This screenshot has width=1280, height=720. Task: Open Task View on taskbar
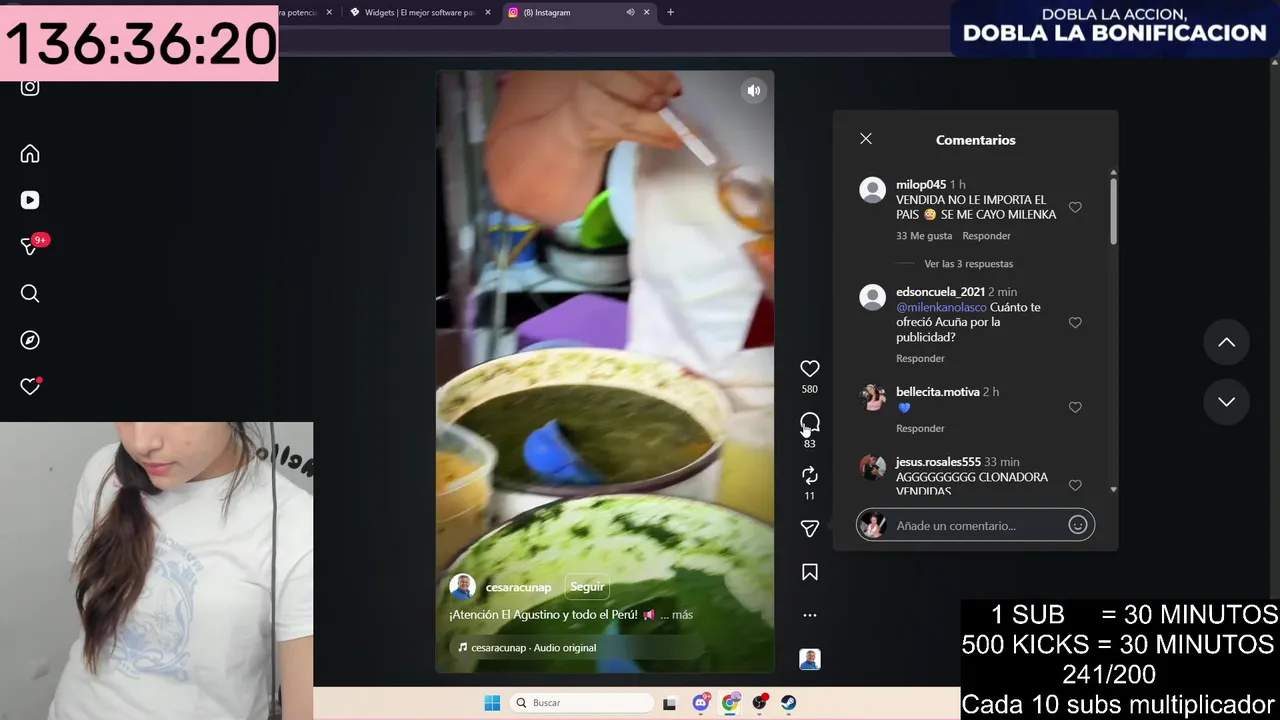pos(669,703)
